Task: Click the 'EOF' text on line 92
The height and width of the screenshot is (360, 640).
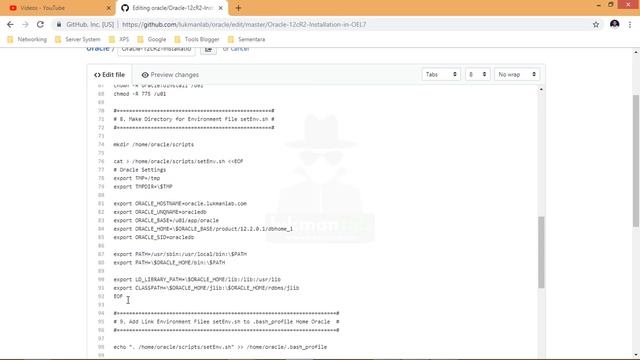Action: [x=118, y=296]
